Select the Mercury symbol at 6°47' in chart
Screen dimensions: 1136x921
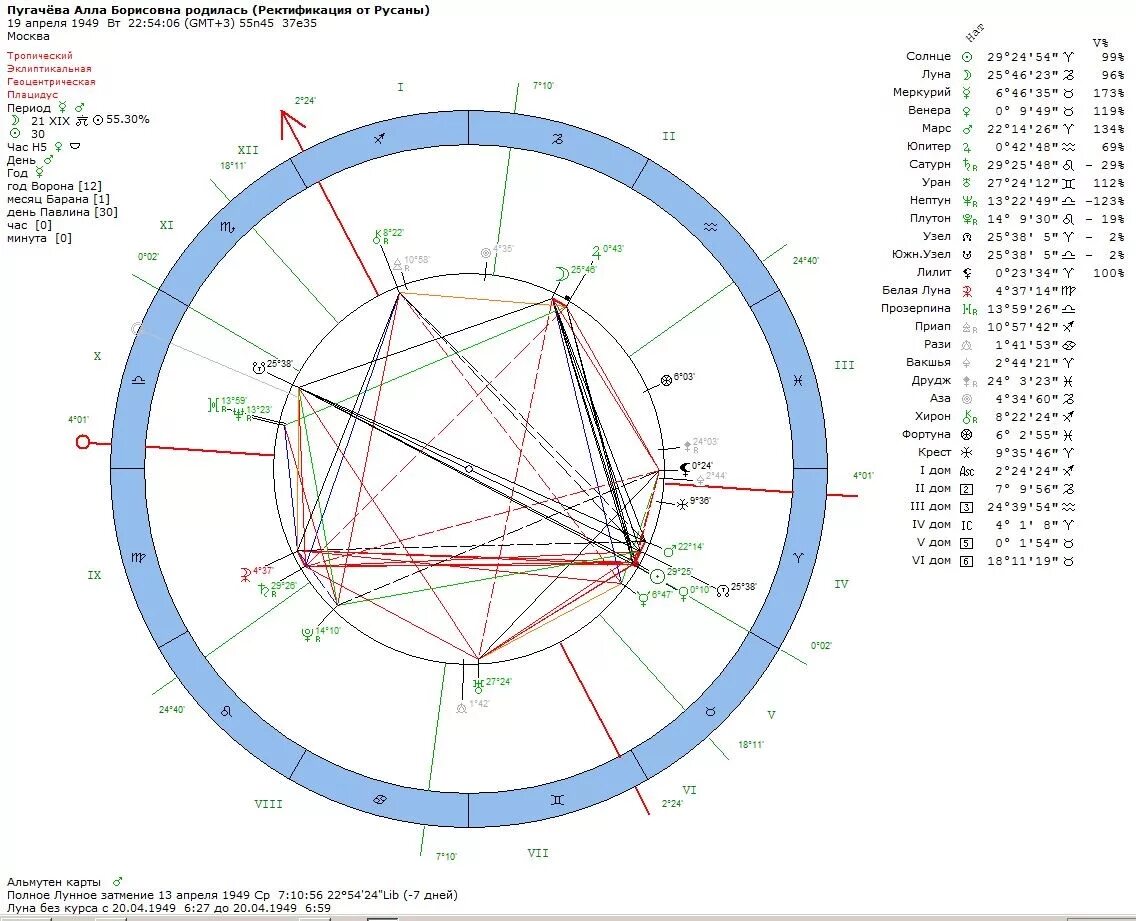pyautogui.click(x=643, y=599)
